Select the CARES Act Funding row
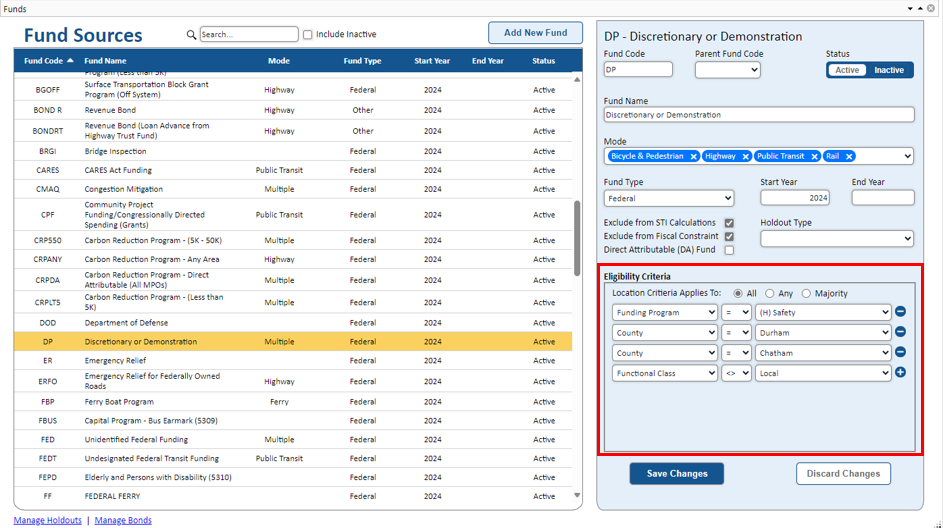The height and width of the screenshot is (528, 943). pyautogui.click(x=293, y=170)
